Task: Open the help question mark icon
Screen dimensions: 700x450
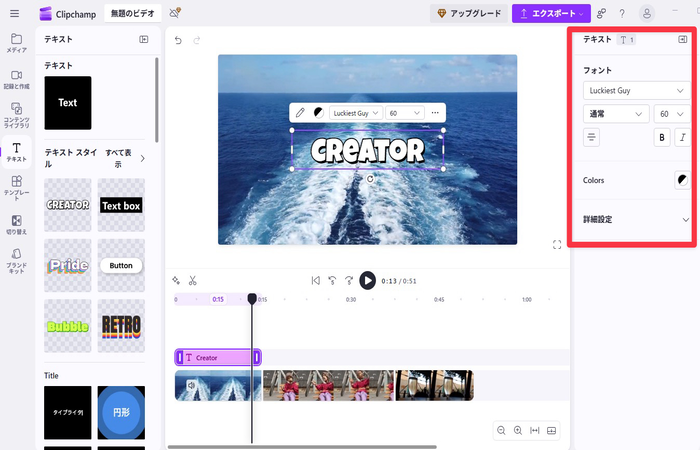Action: (623, 13)
